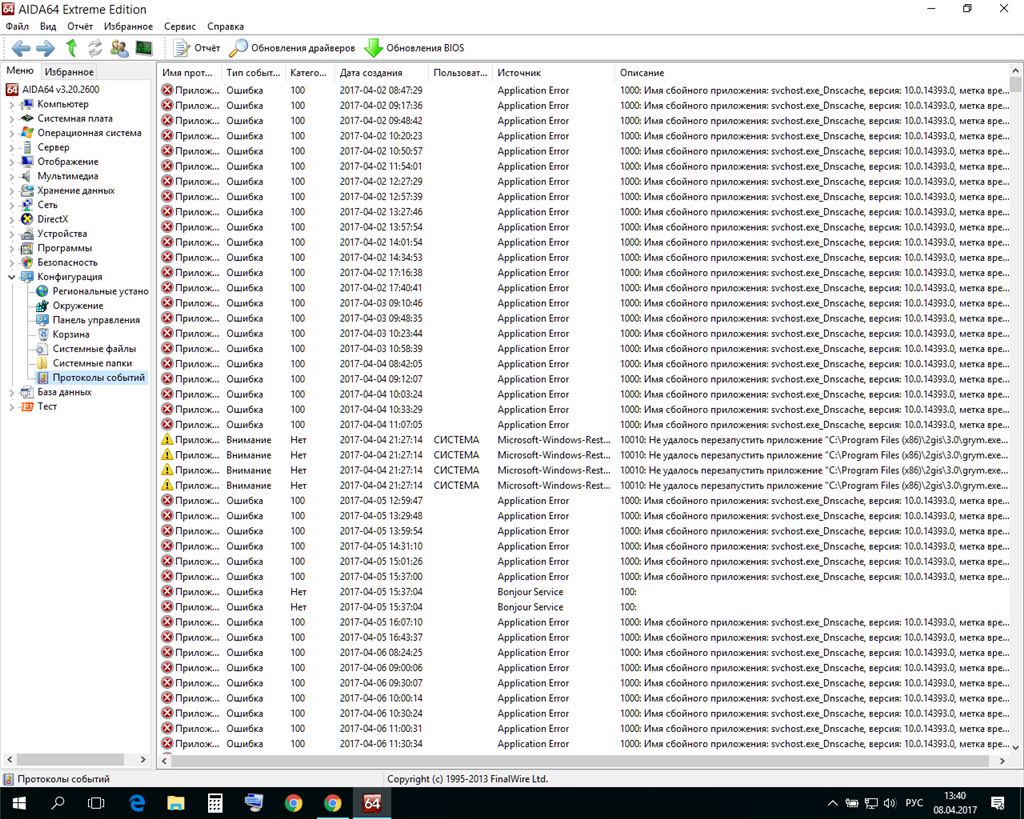Click the green up-level arrow icon
This screenshot has height=819, width=1024.
point(71,48)
